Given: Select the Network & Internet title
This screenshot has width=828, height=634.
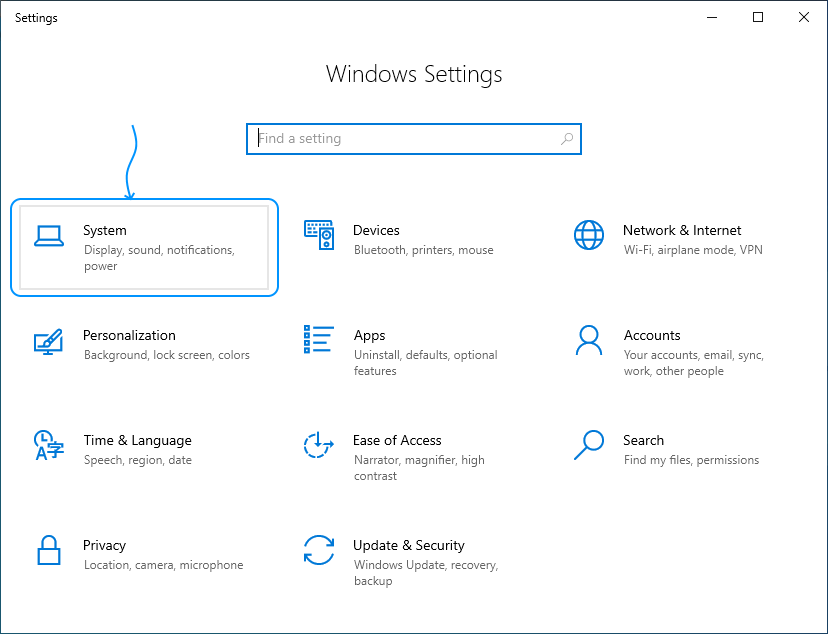Looking at the screenshot, I should tap(682, 231).
